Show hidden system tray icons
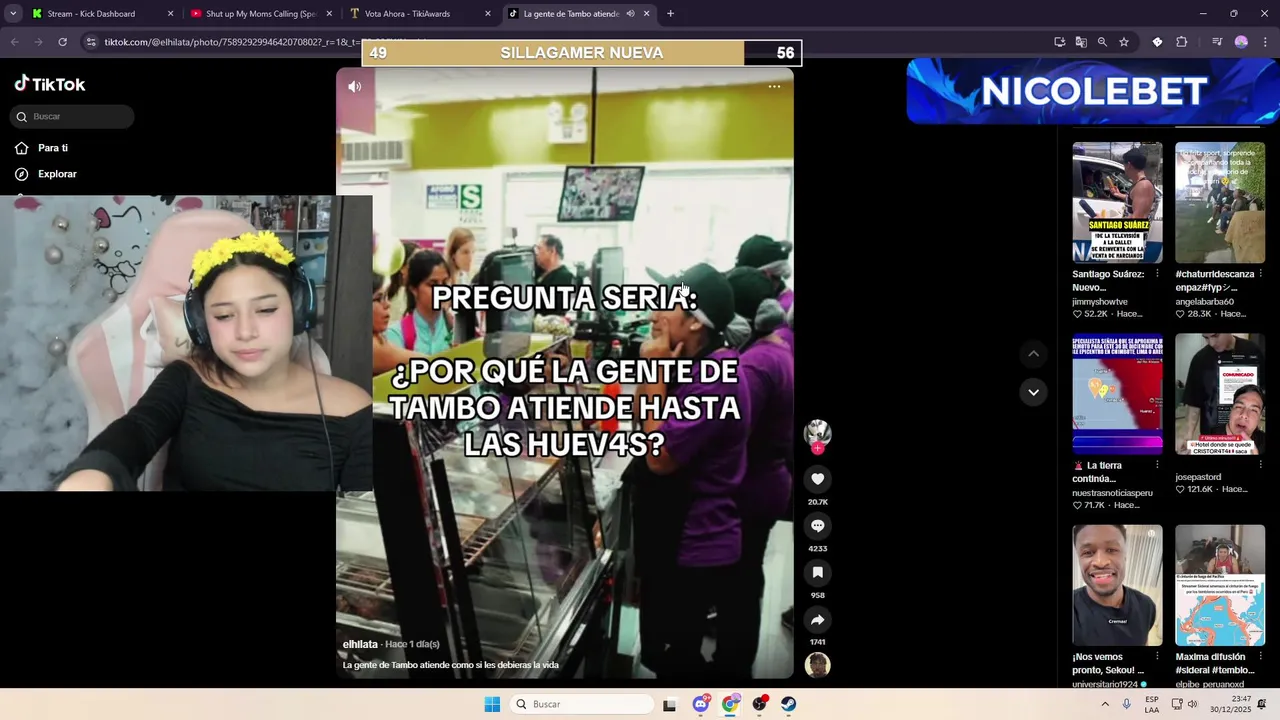Screen dimensions: 1280x720 (1105, 704)
